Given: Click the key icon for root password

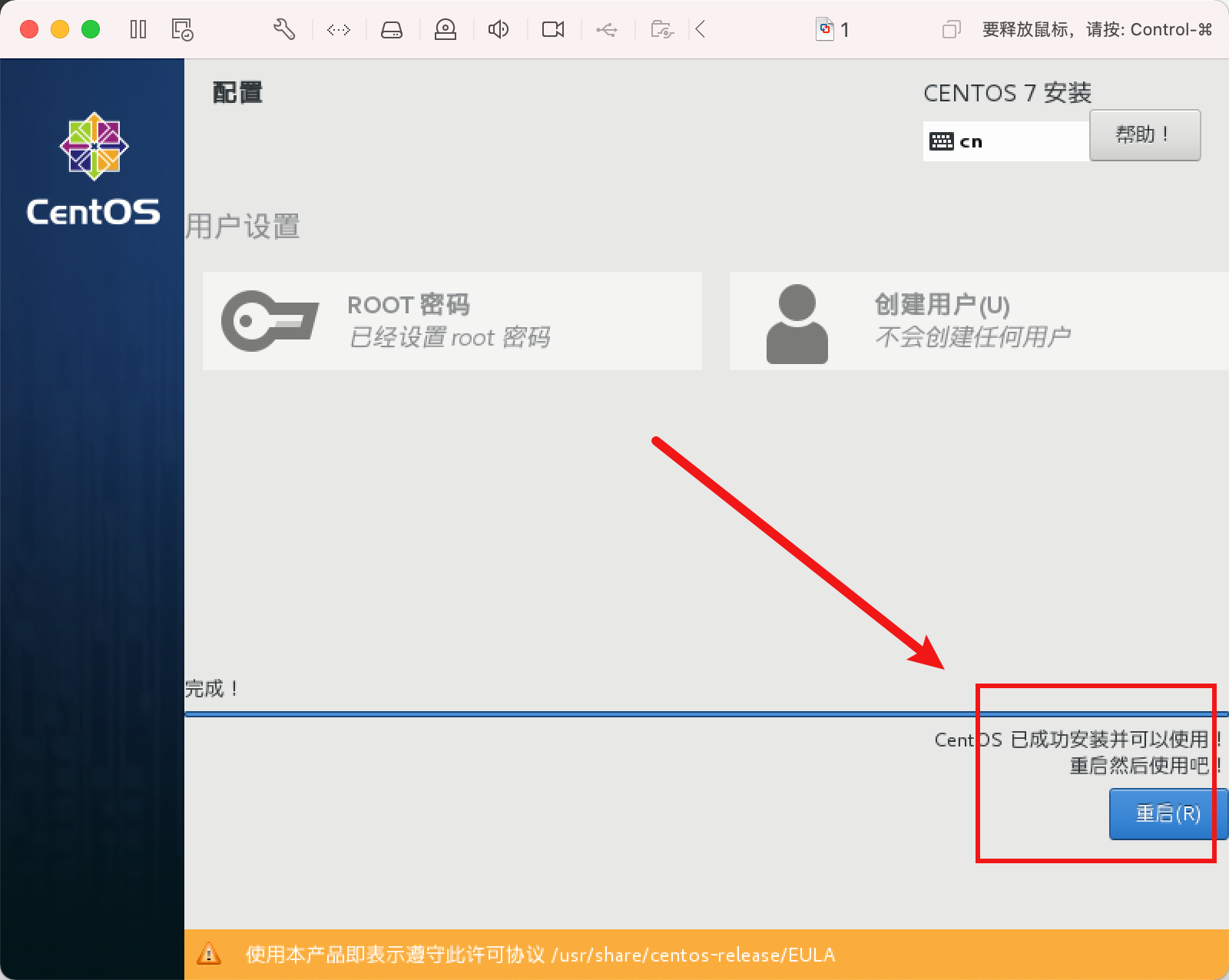Looking at the screenshot, I should coord(270,321).
